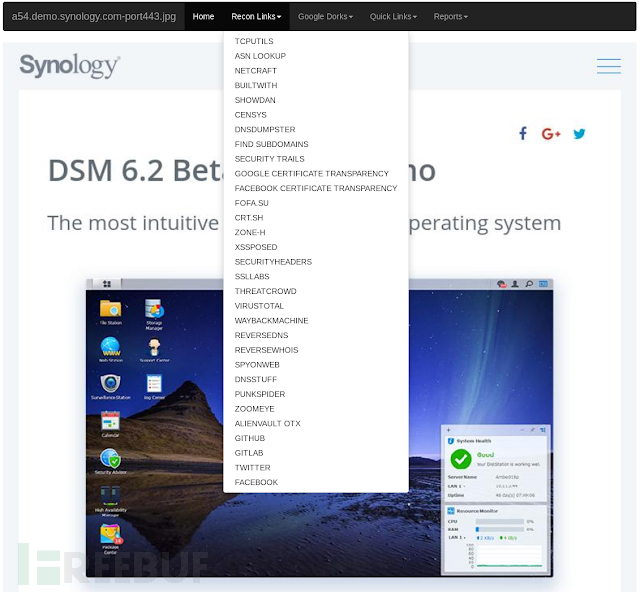Screen dimensions: 640x592
Task: Click the DSM desktop screenshot thumbnail
Action: [x=319, y=427]
